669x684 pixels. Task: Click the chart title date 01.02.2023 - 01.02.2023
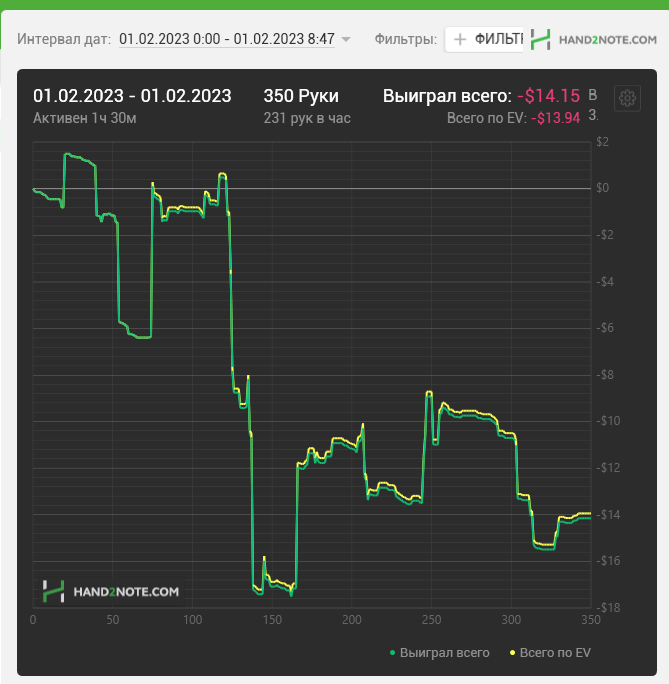pos(132,96)
